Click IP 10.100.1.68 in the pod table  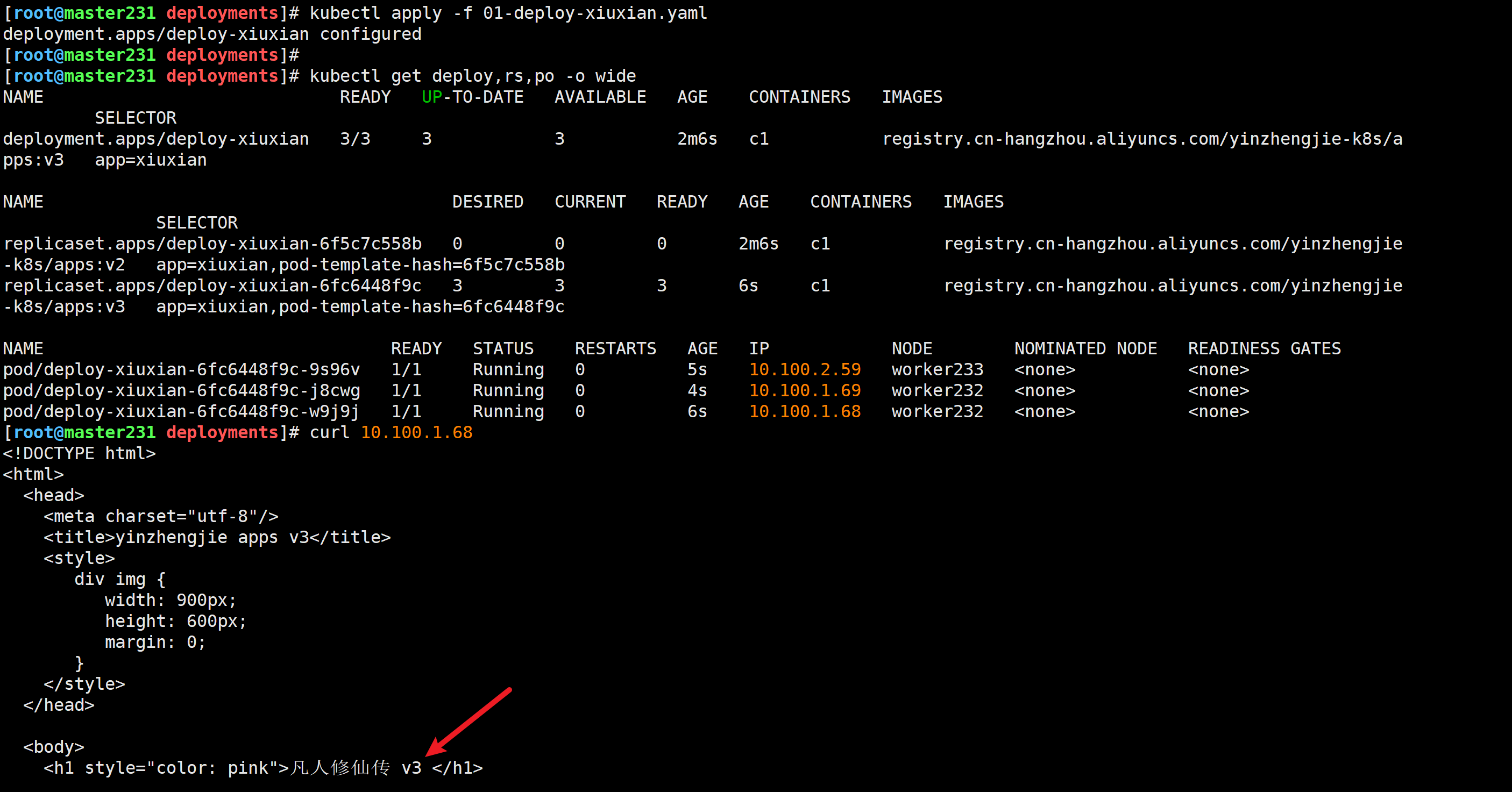(805, 412)
